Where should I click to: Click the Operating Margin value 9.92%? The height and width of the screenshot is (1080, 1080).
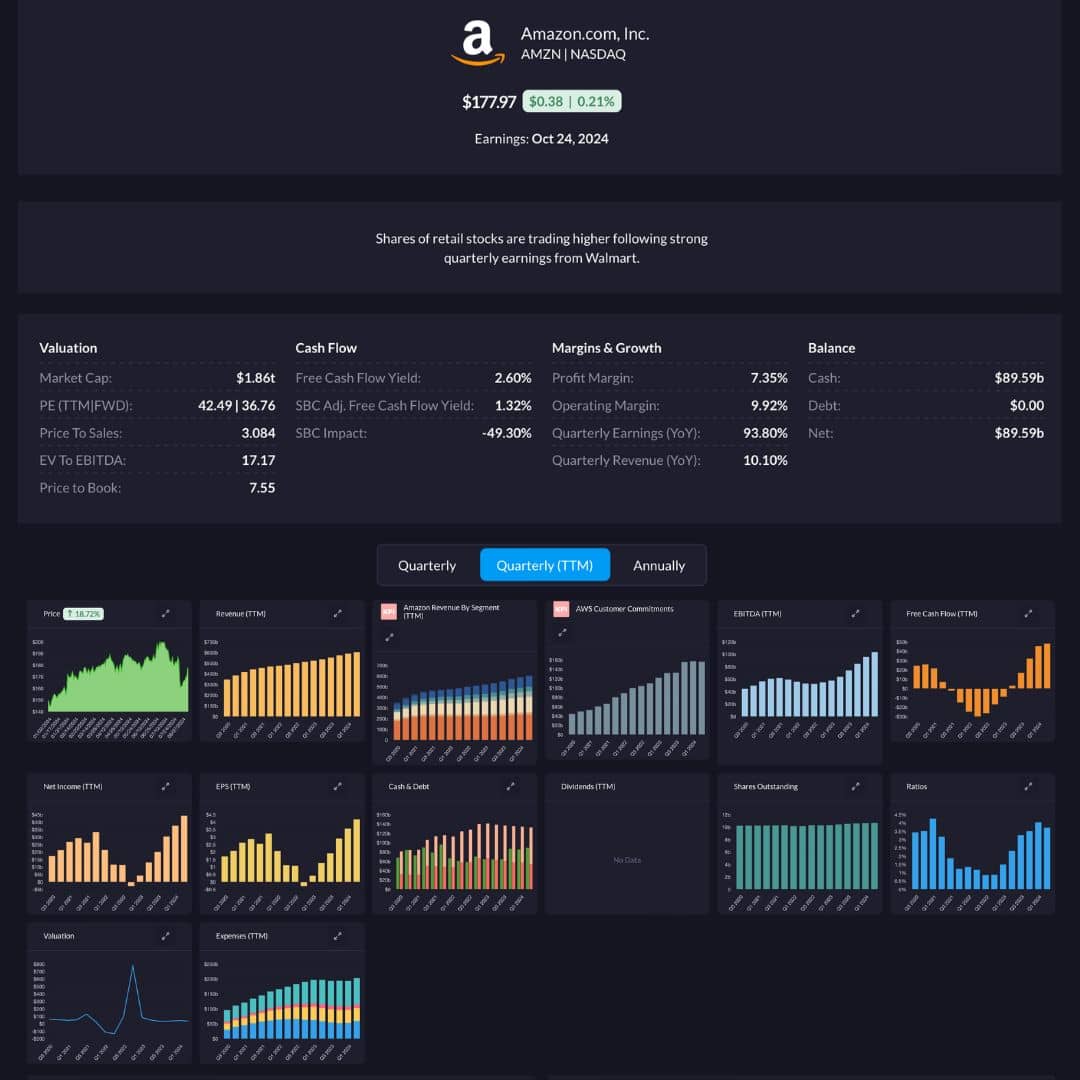769,405
